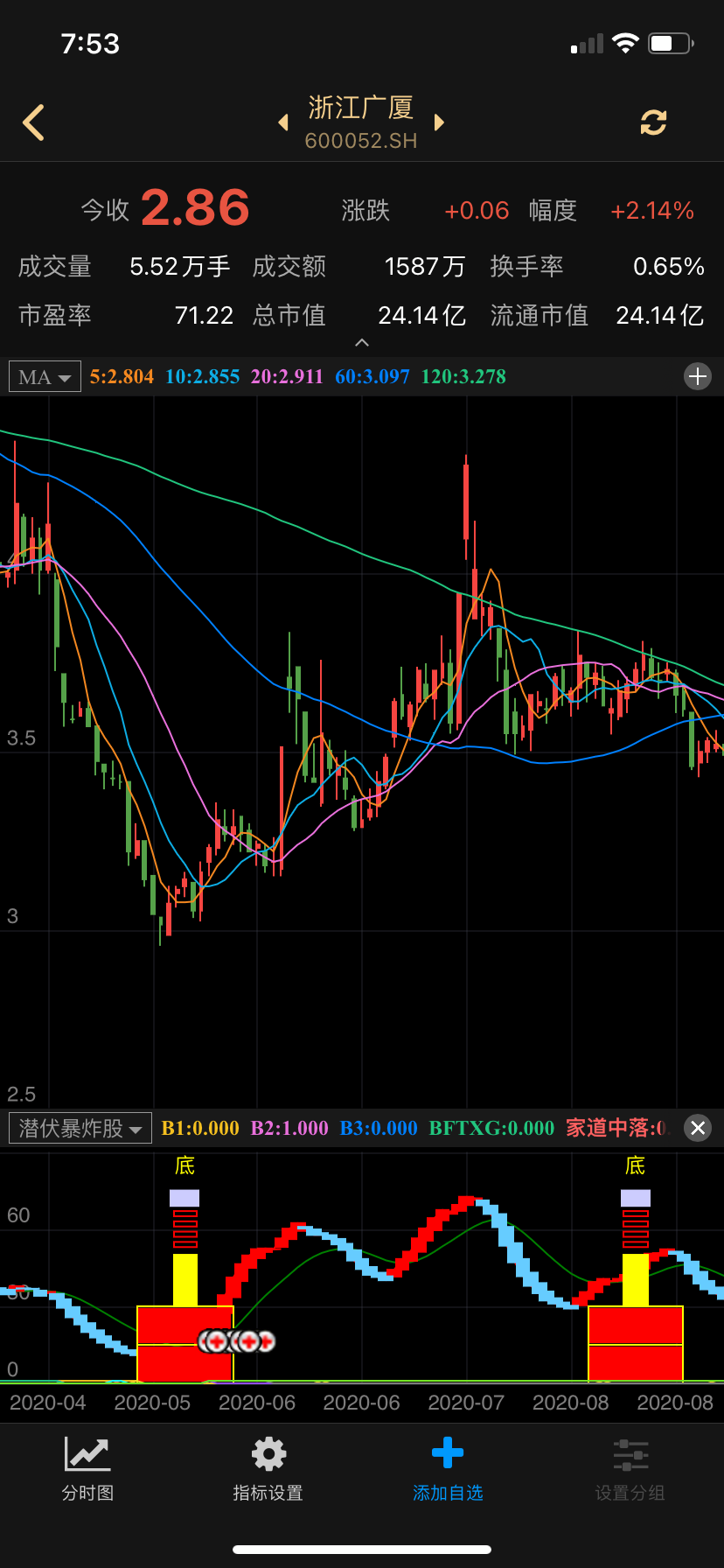Open 设置分组 group settings
Image resolution: width=724 pixels, height=1568 pixels.
(630, 1469)
